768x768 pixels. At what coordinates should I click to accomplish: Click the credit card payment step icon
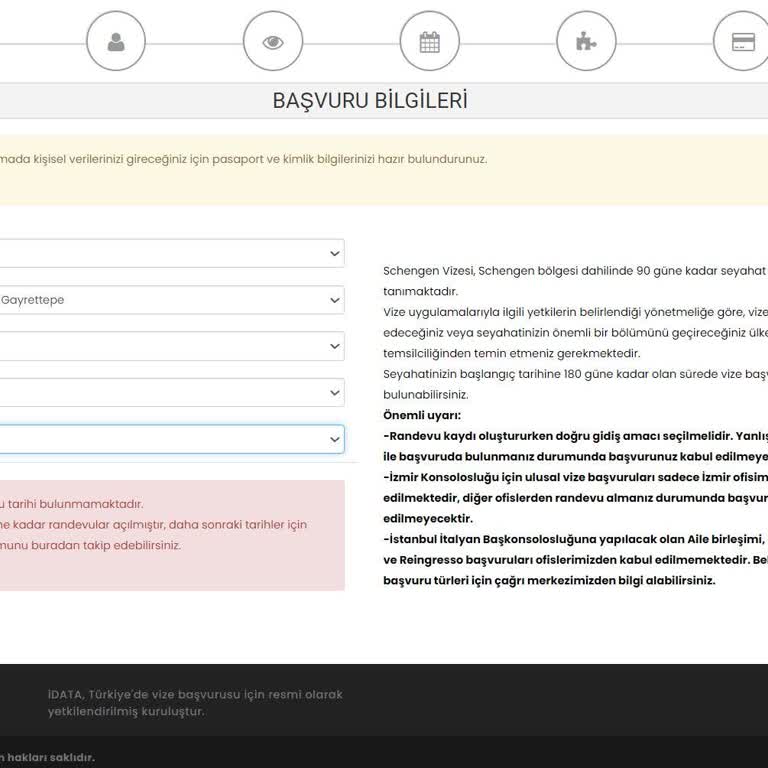[743, 42]
